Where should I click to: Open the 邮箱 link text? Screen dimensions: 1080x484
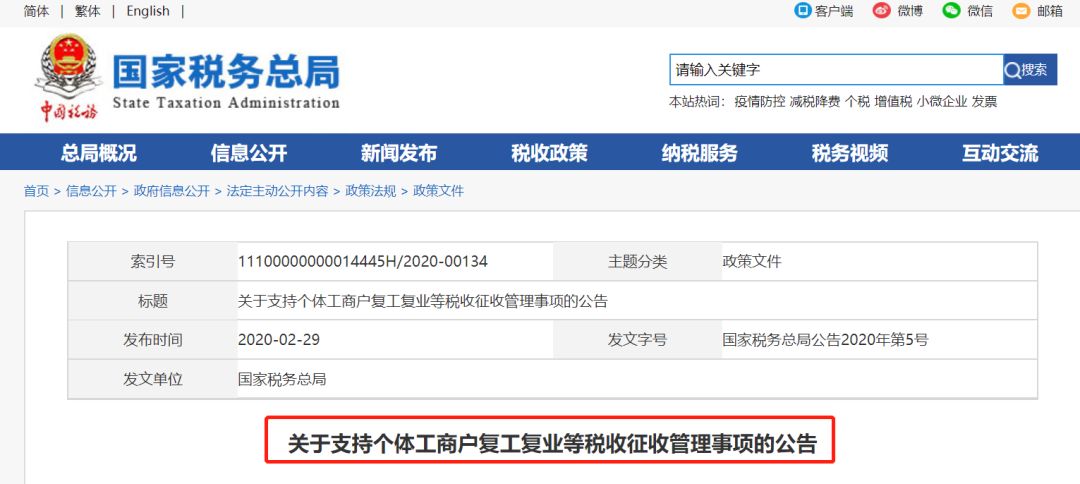pyautogui.click(x=1050, y=11)
